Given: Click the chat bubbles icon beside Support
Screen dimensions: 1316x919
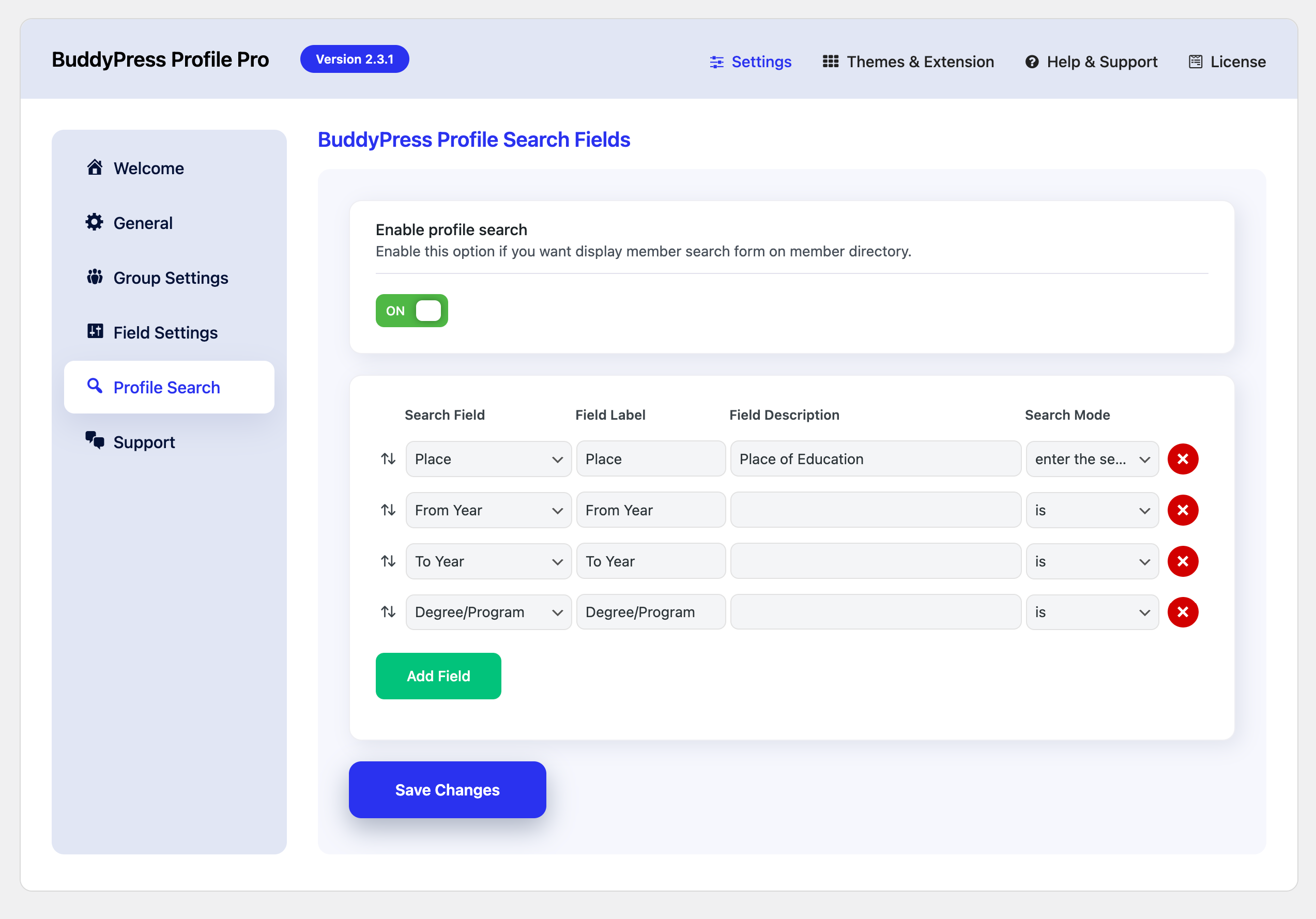Looking at the screenshot, I should 95,440.
